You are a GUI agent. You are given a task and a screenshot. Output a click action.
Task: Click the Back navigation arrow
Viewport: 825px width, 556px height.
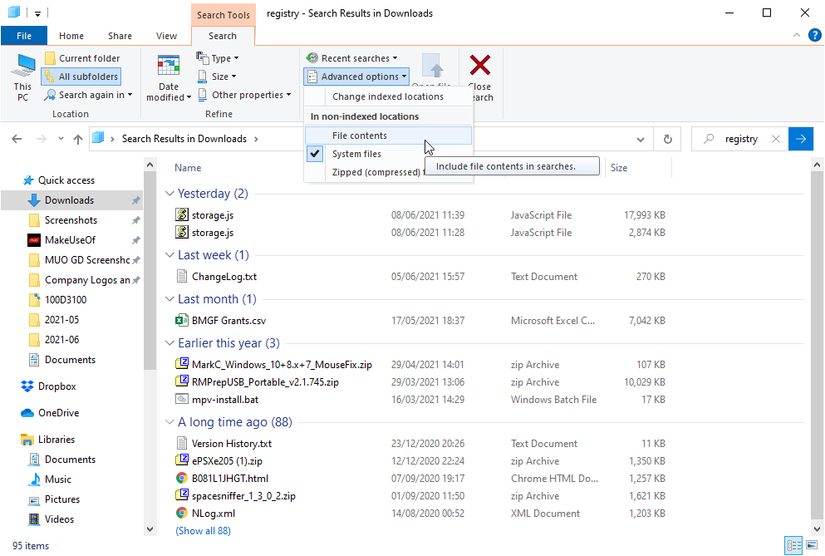pos(17,139)
